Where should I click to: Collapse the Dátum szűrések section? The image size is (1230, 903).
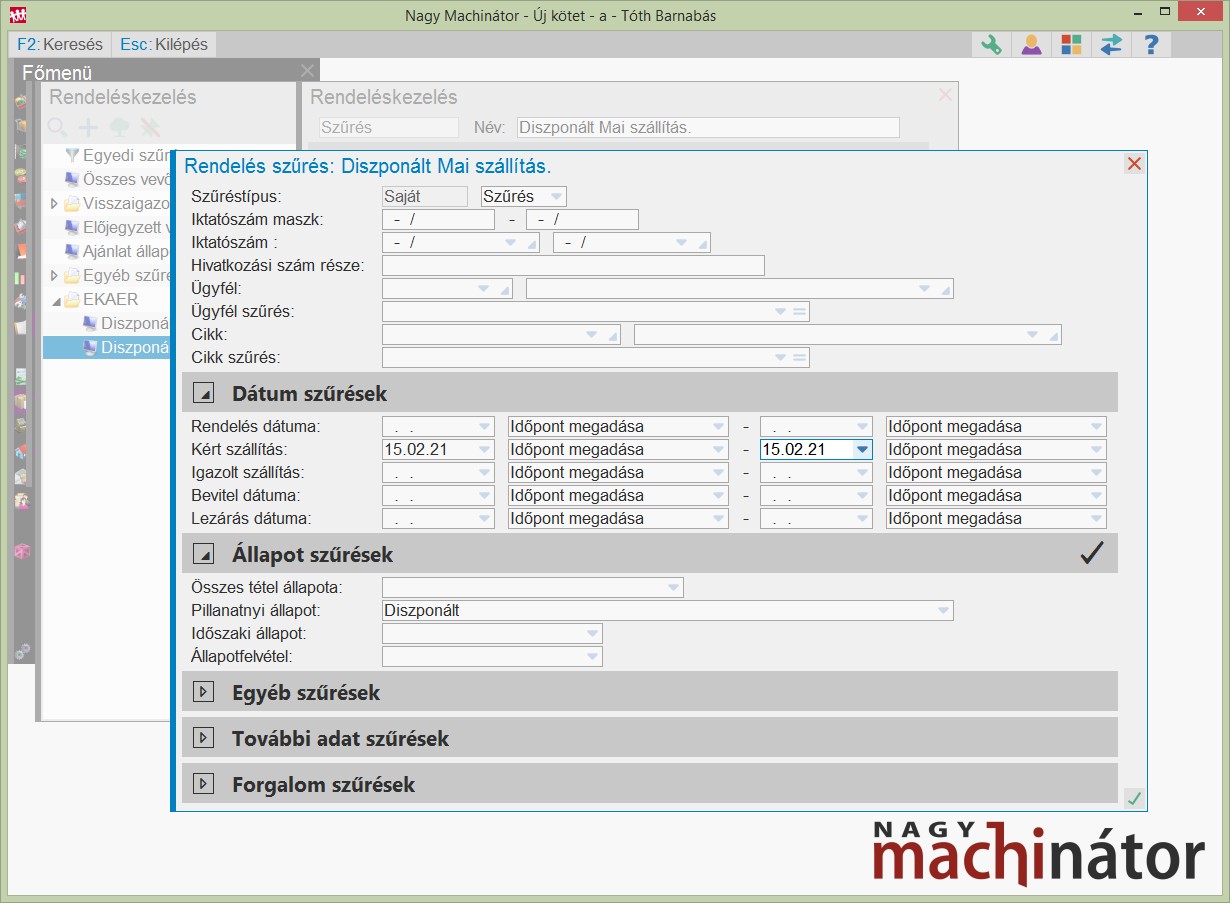coord(204,393)
